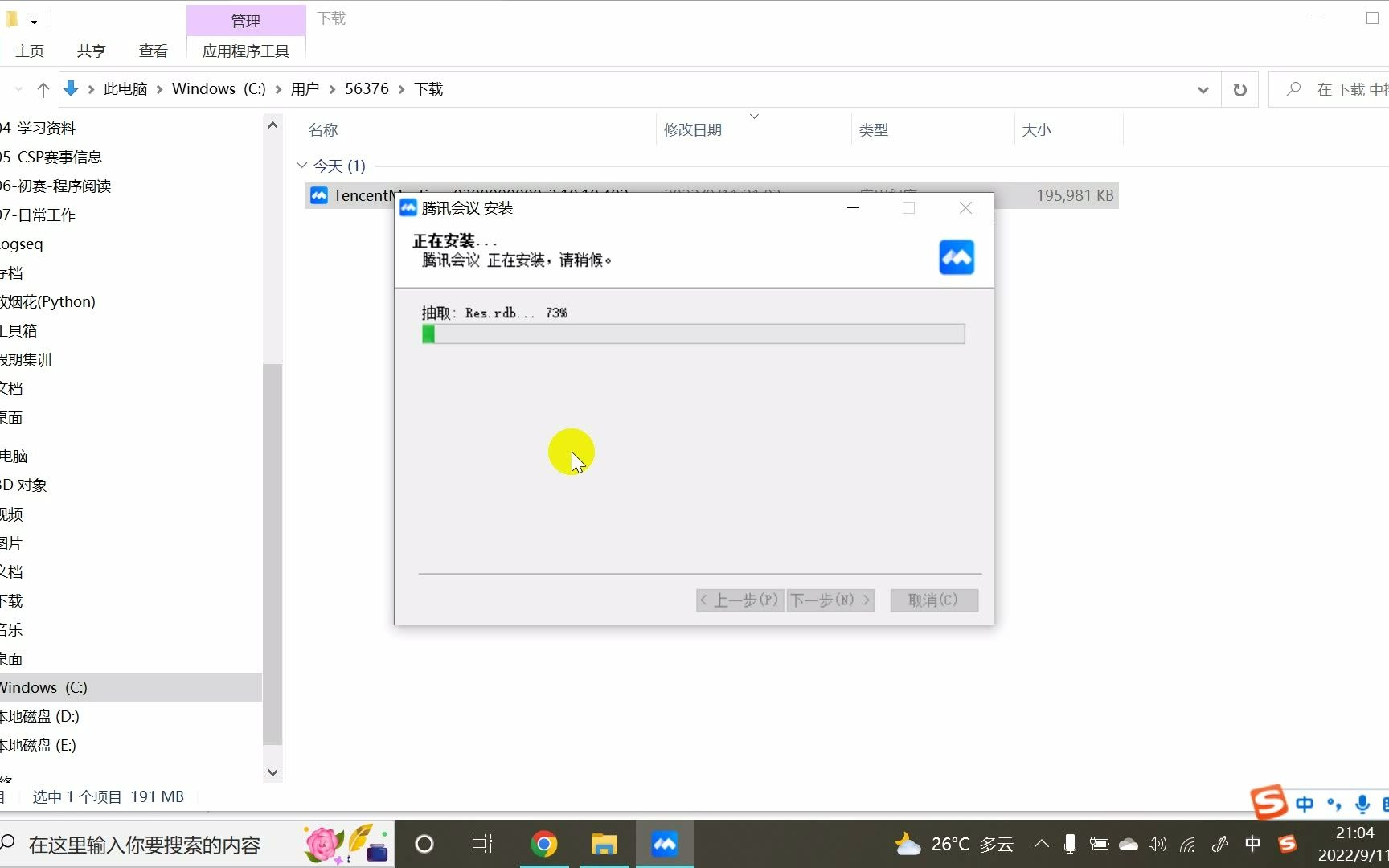Click 取消(C) button in installer
Viewport: 1389px width, 868px height.
(934, 600)
